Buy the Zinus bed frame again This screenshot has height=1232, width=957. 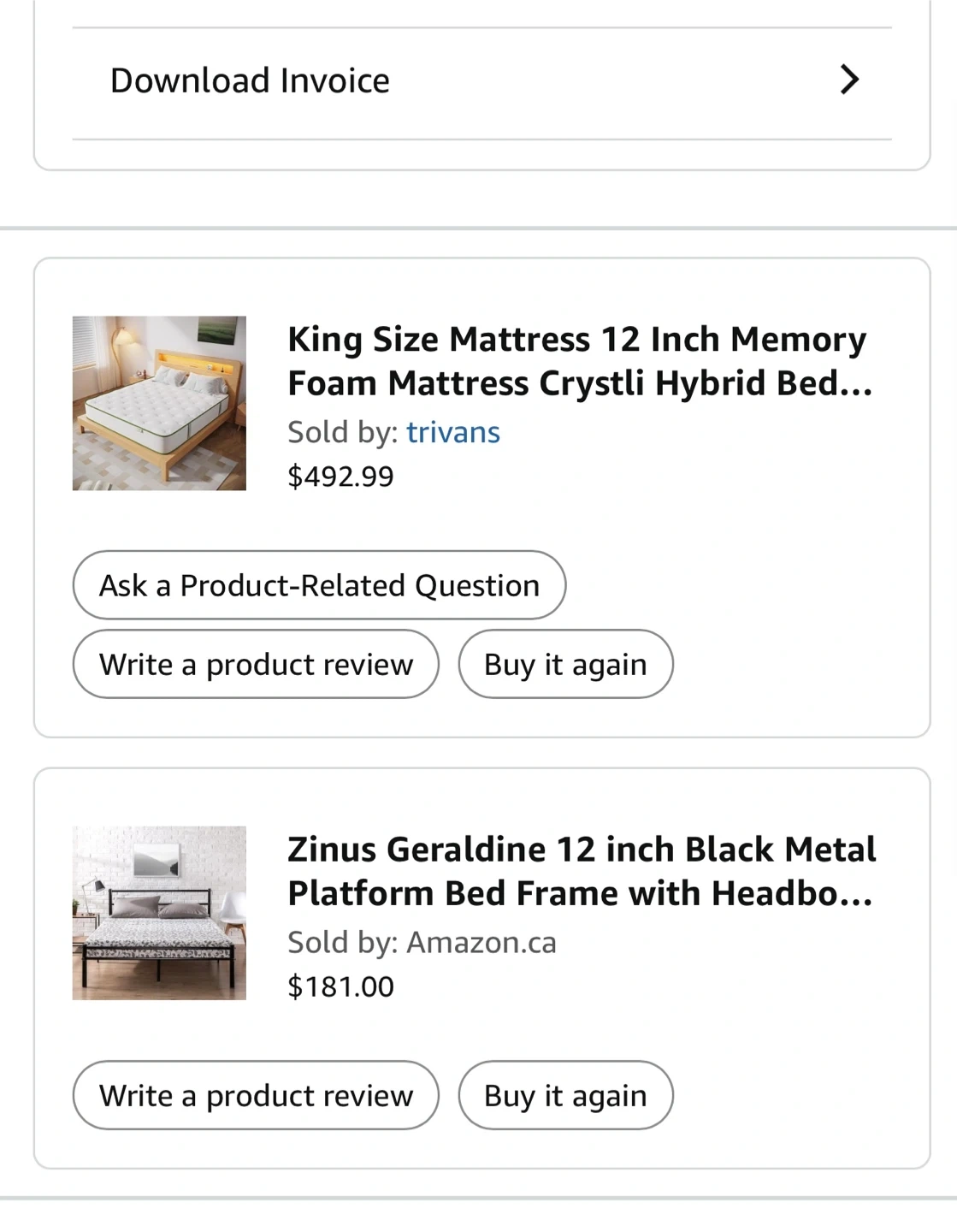click(565, 1095)
